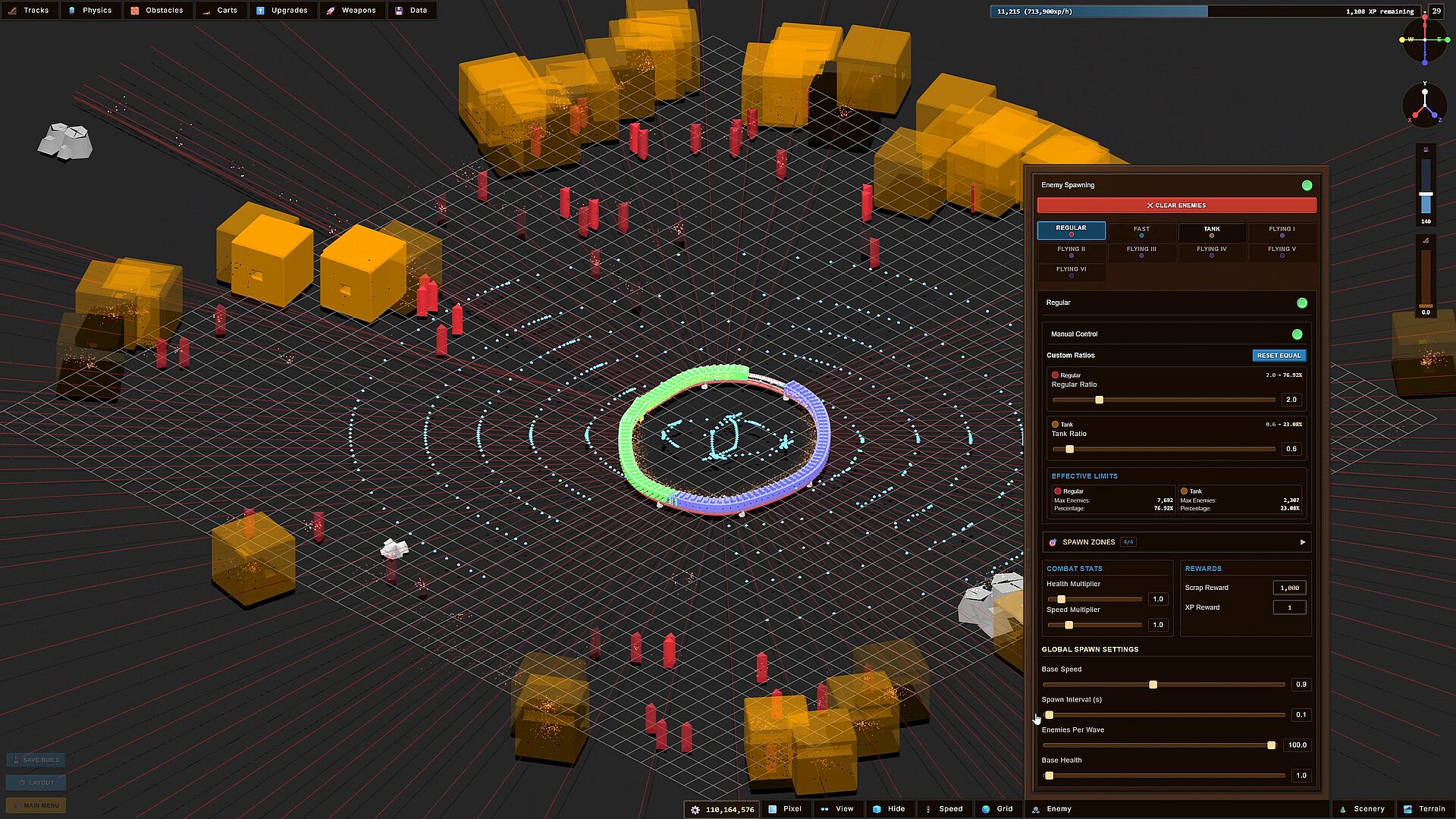Open the Obstacles panel icon
Viewport: 1456px width, 819px height.
[x=135, y=11]
